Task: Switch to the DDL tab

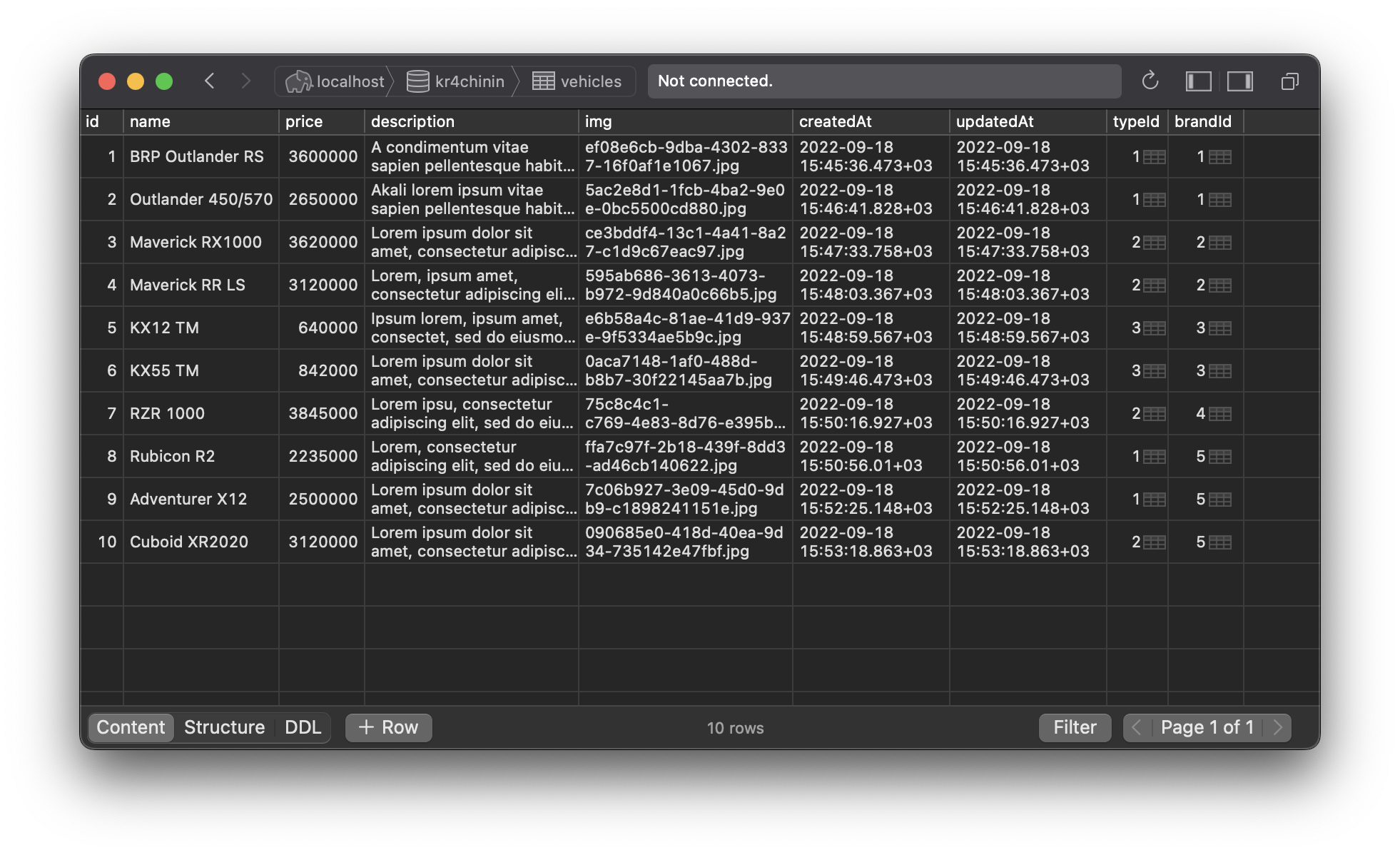Action: pyautogui.click(x=303, y=727)
